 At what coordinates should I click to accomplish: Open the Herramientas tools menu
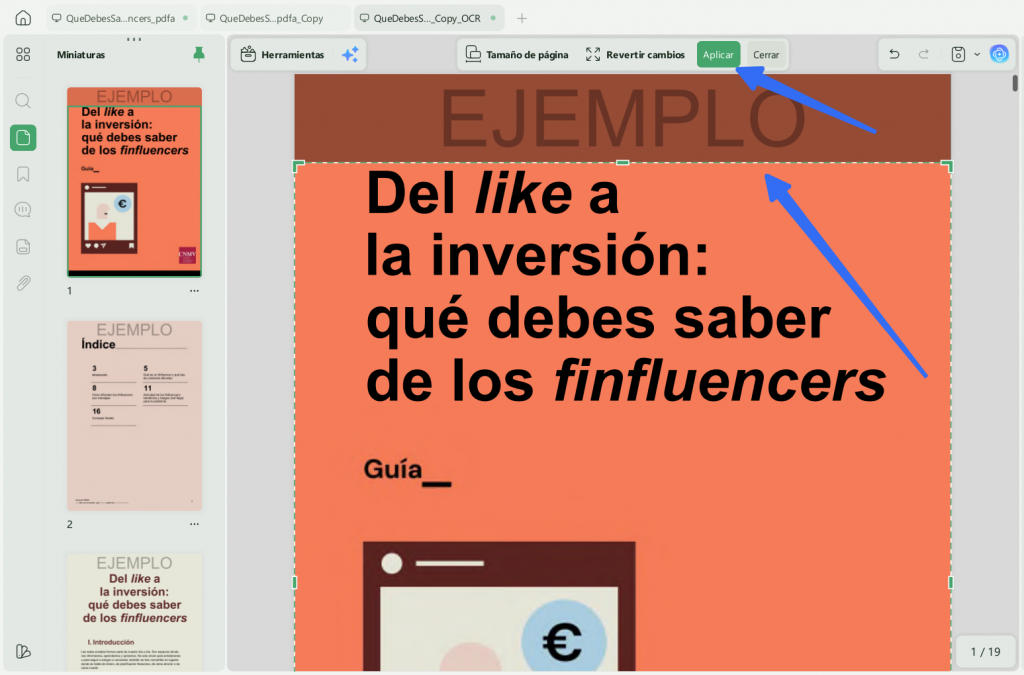[x=282, y=54]
